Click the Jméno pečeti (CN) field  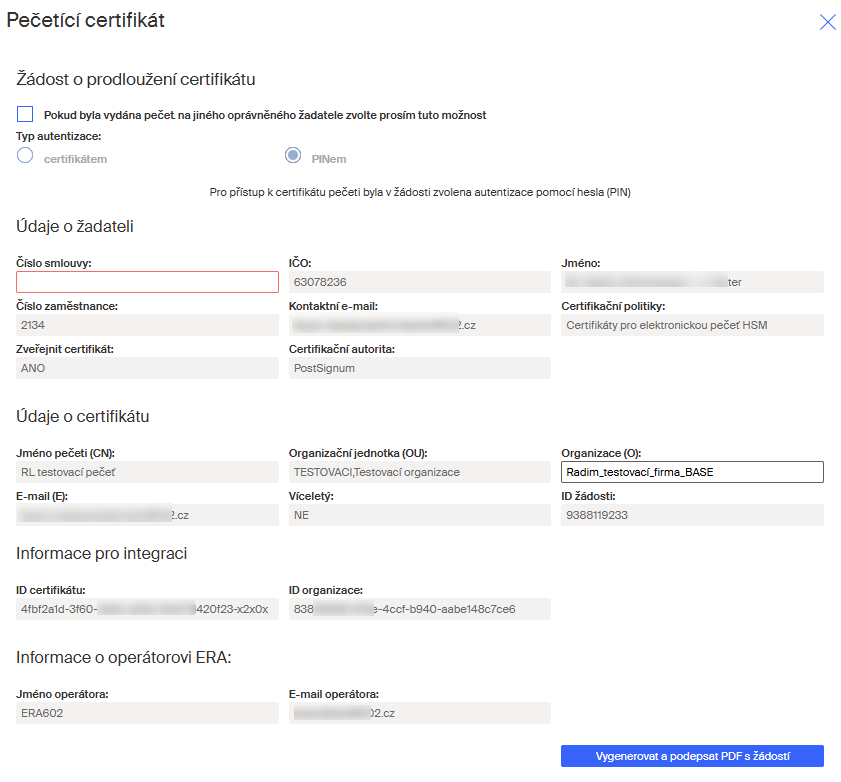(148, 472)
